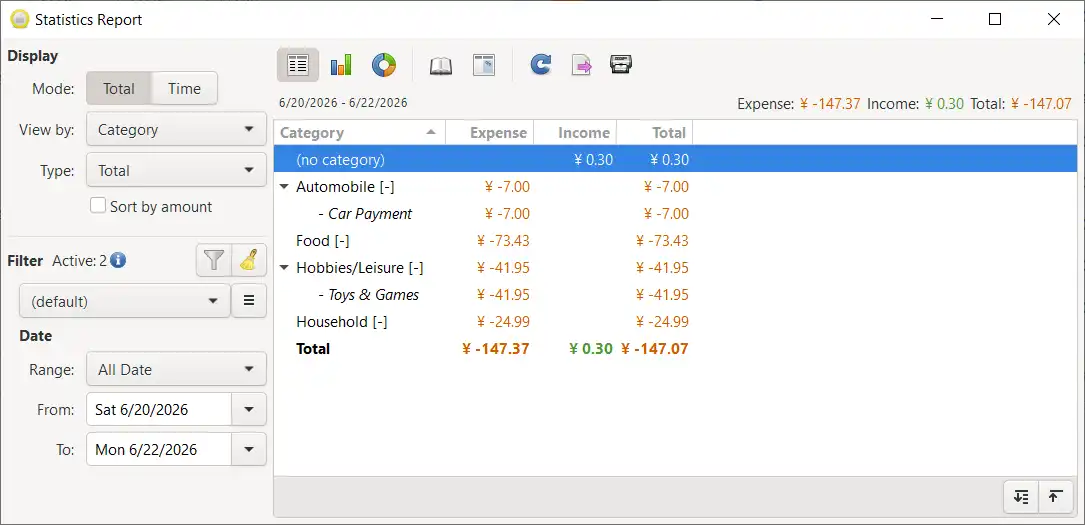This screenshot has width=1085, height=525.
Task: Collapse the Automobile category row
Action: point(284,187)
